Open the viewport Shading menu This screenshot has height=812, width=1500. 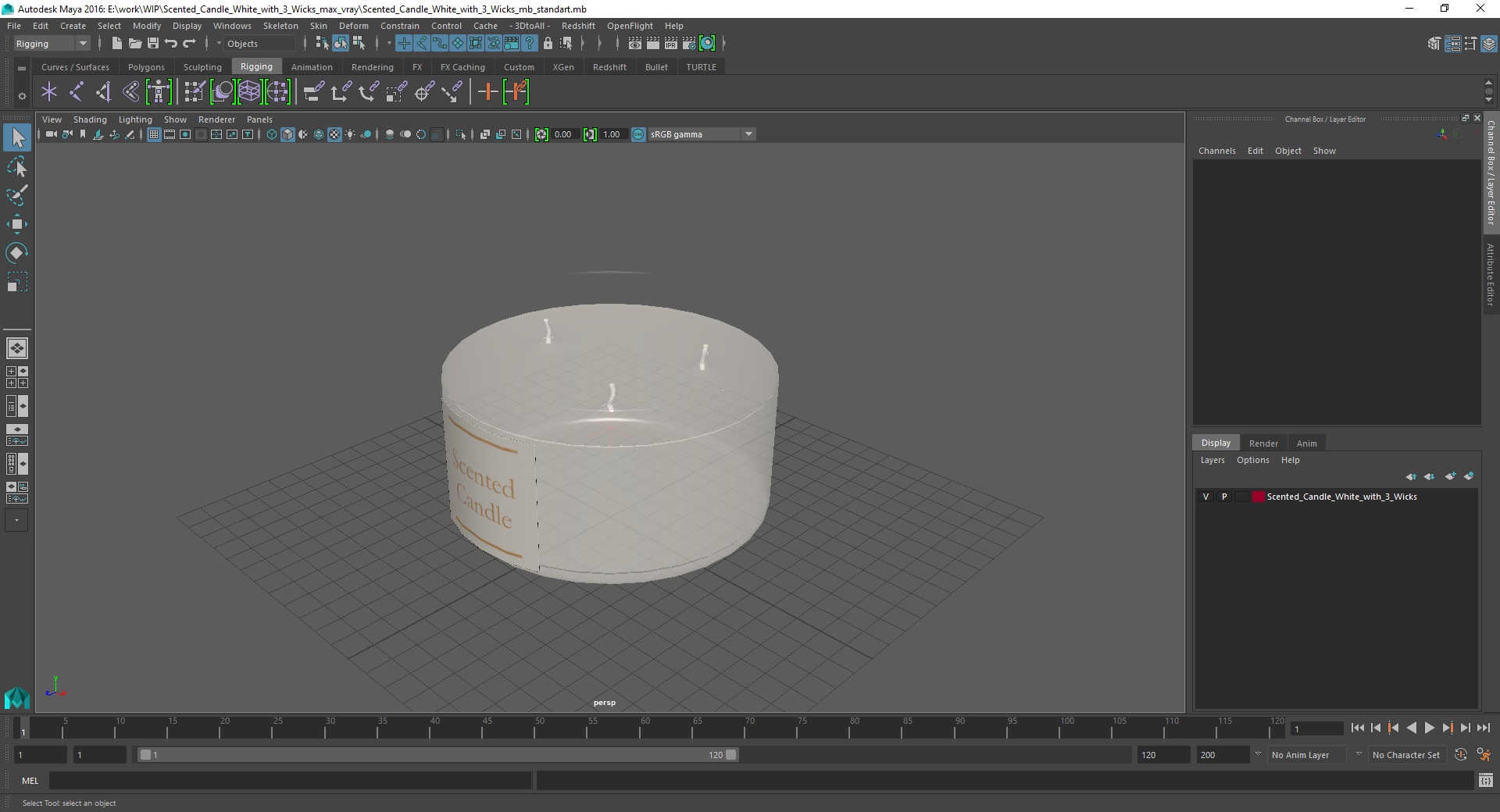90,119
